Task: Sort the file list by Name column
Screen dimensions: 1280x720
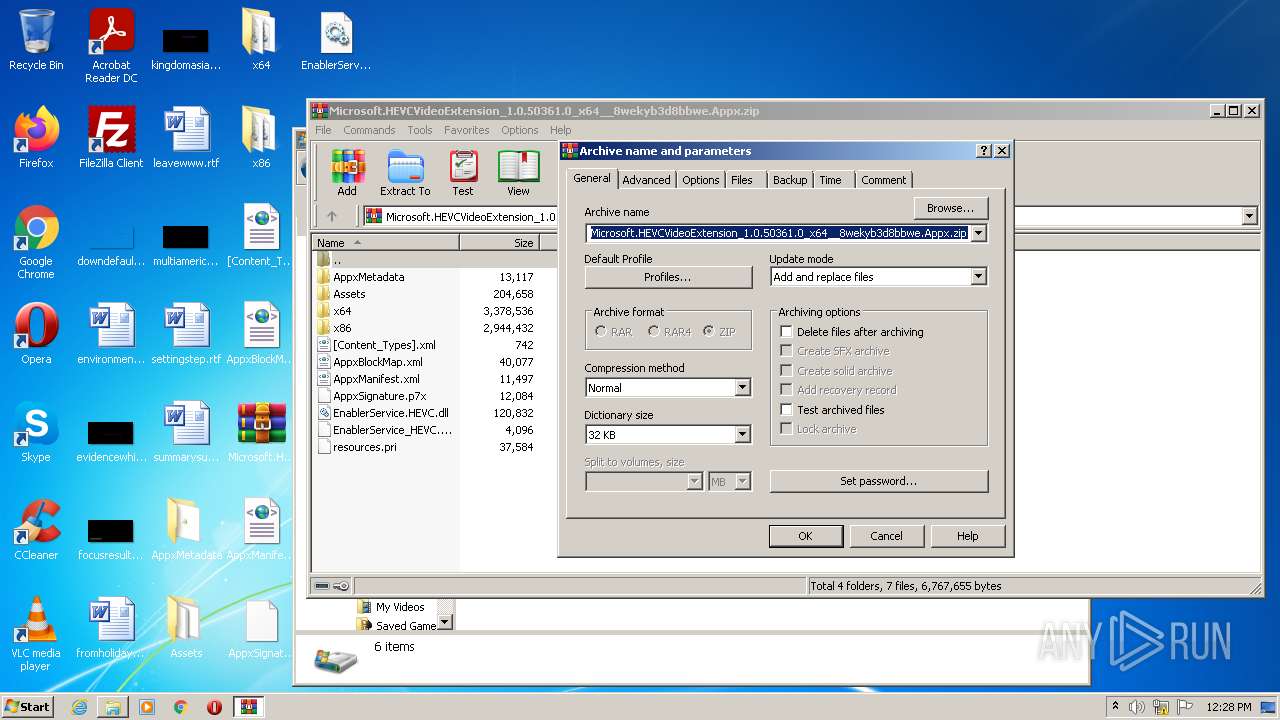Action: click(x=386, y=243)
